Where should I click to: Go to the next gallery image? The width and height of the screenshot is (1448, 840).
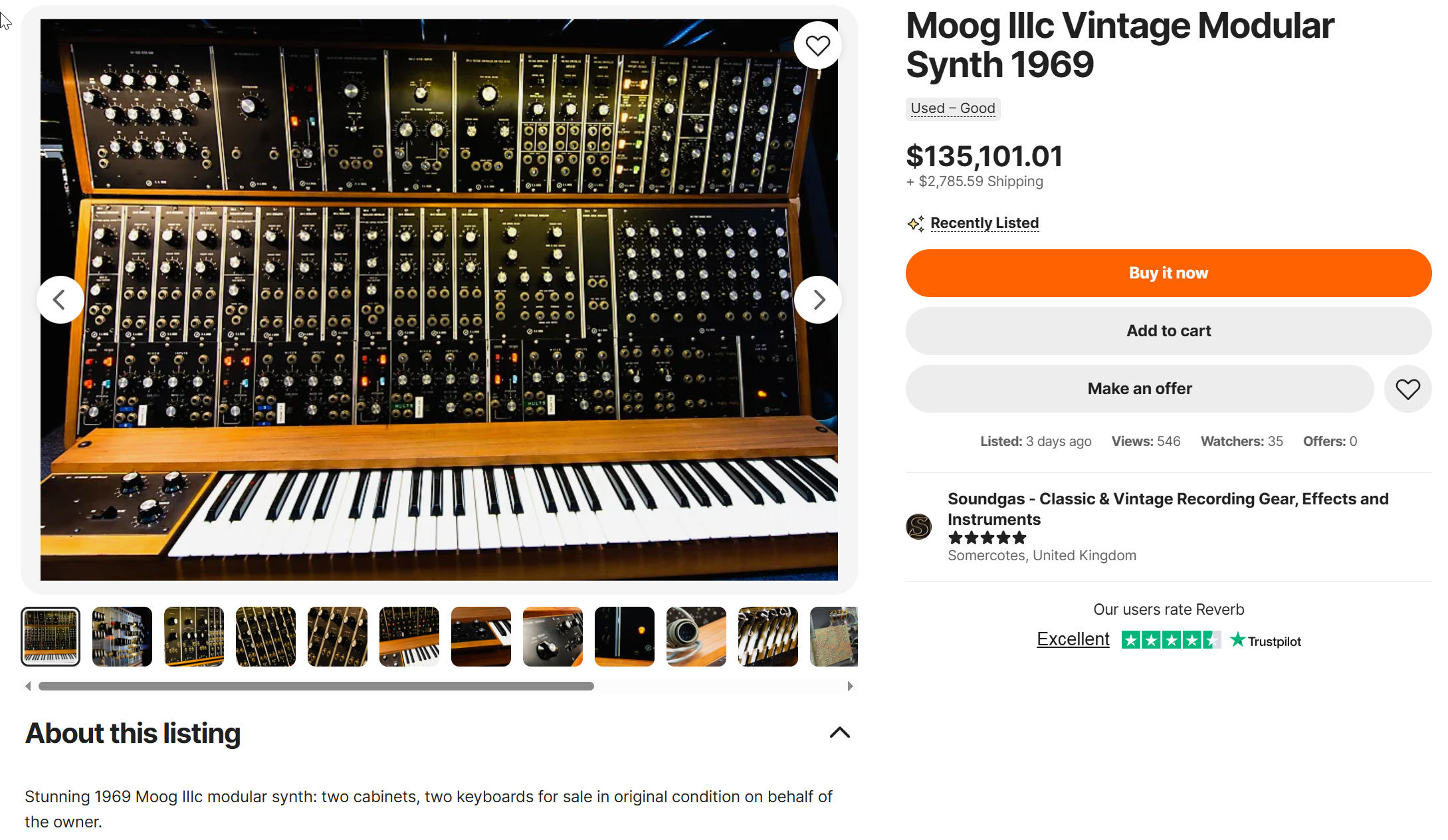pyautogui.click(x=818, y=300)
